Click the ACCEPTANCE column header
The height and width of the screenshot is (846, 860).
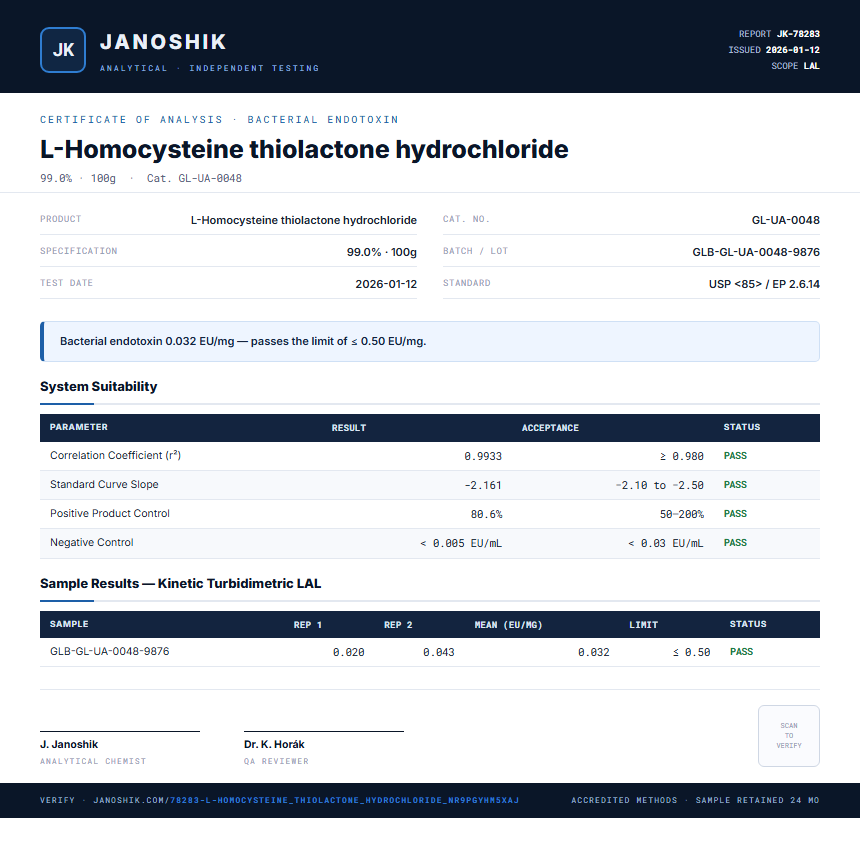point(550,427)
